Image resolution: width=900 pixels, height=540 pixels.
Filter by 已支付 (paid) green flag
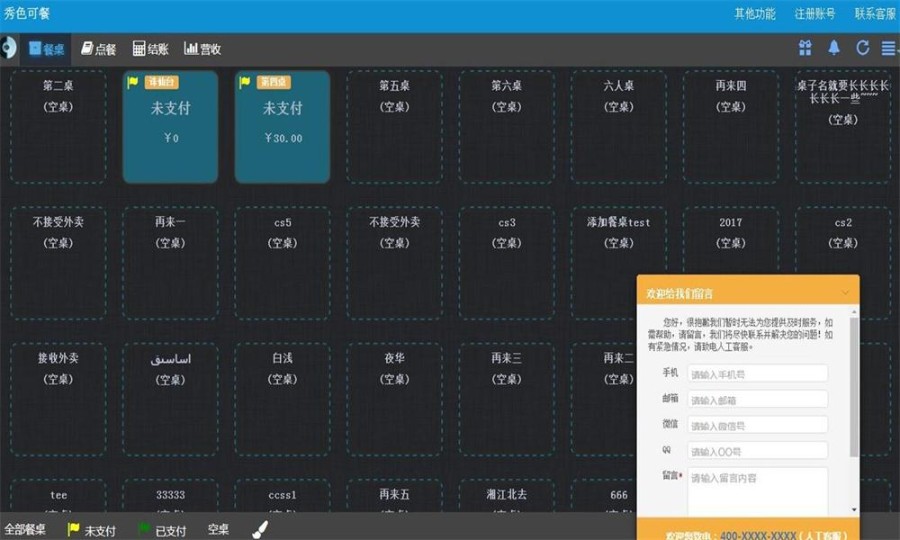pos(161,530)
